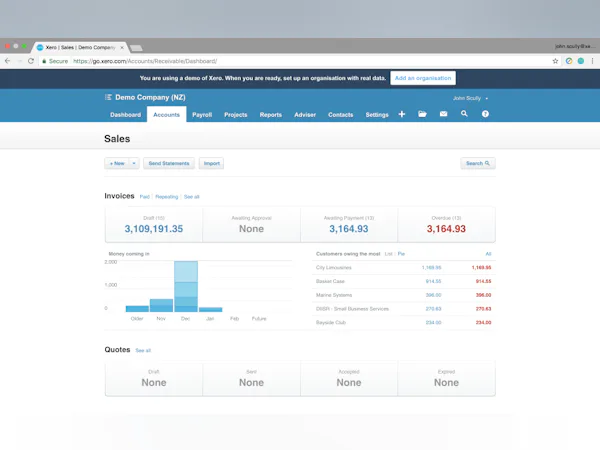The image size is (600, 450).
Task: Open the Files folder icon
Action: click(x=422, y=114)
